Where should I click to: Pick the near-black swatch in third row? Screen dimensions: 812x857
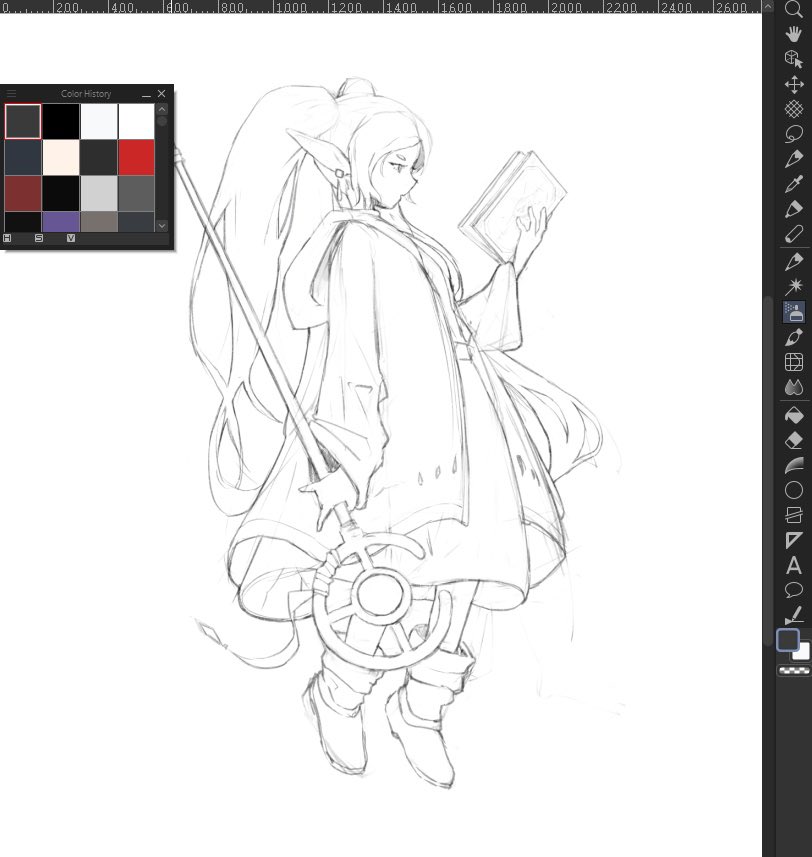tap(61, 193)
